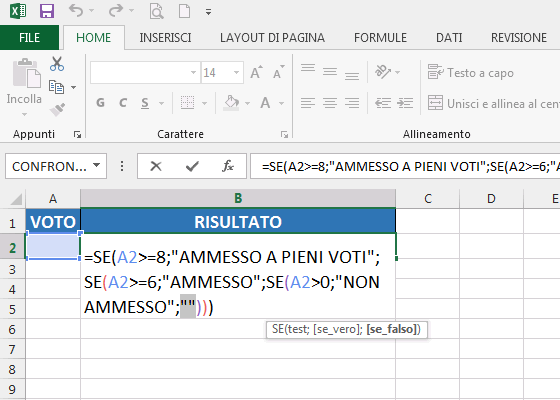Expand the font size 14 dropdown
The image size is (560, 400).
click(236, 73)
